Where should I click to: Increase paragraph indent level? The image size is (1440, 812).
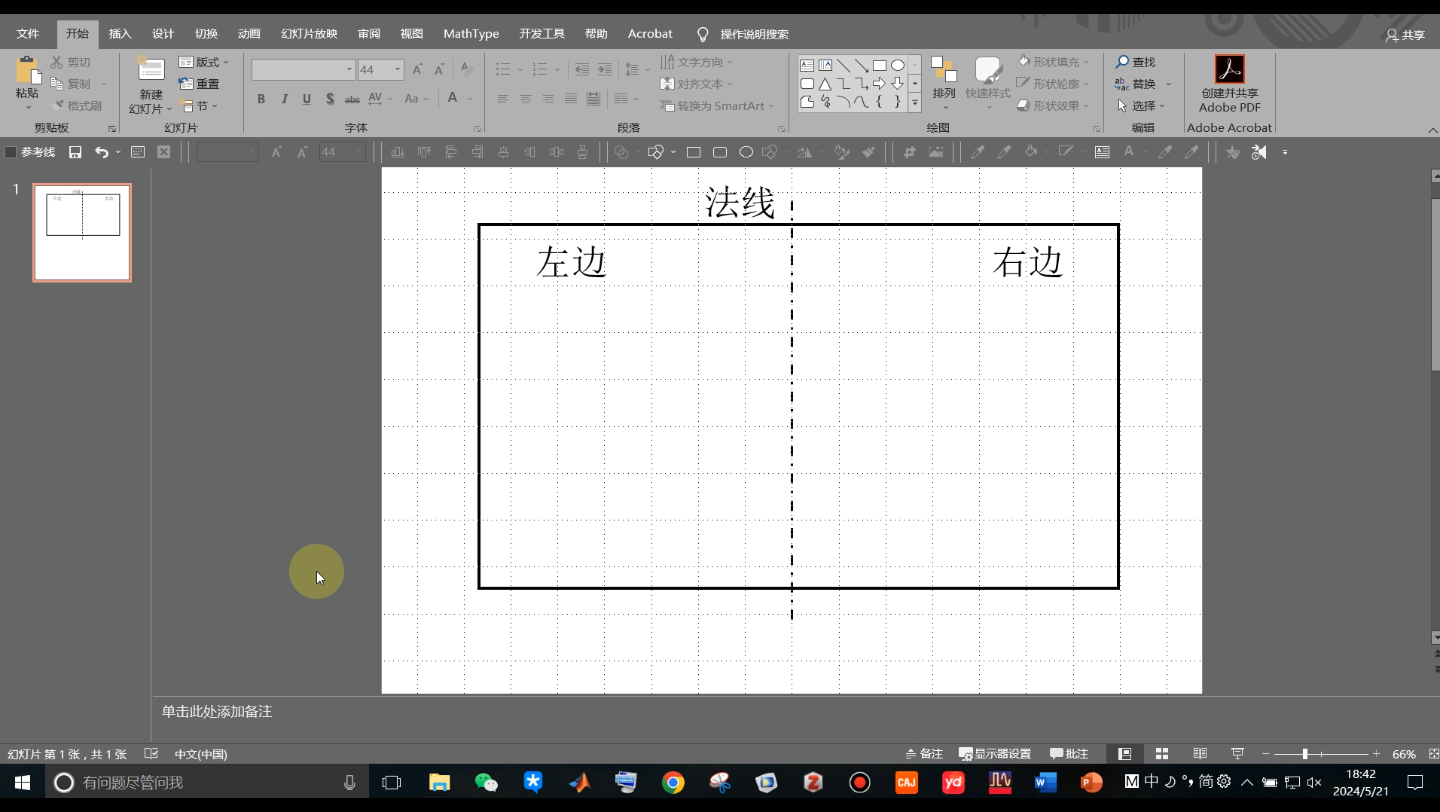[x=604, y=69]
